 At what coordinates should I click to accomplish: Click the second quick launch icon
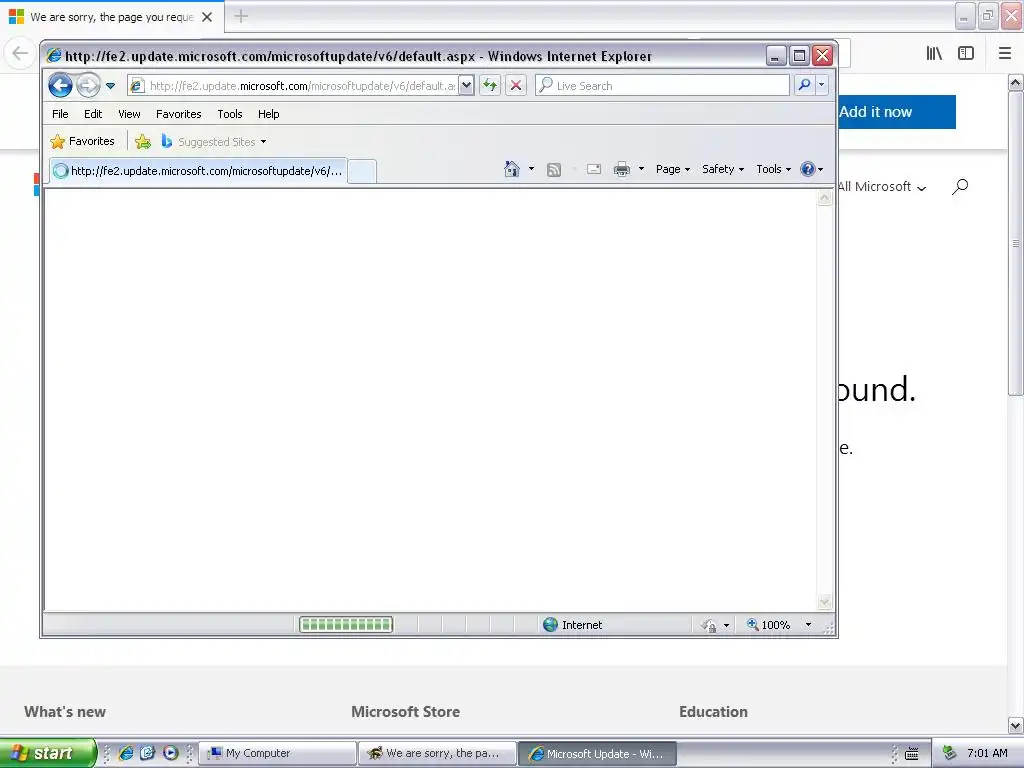(148, 753)
